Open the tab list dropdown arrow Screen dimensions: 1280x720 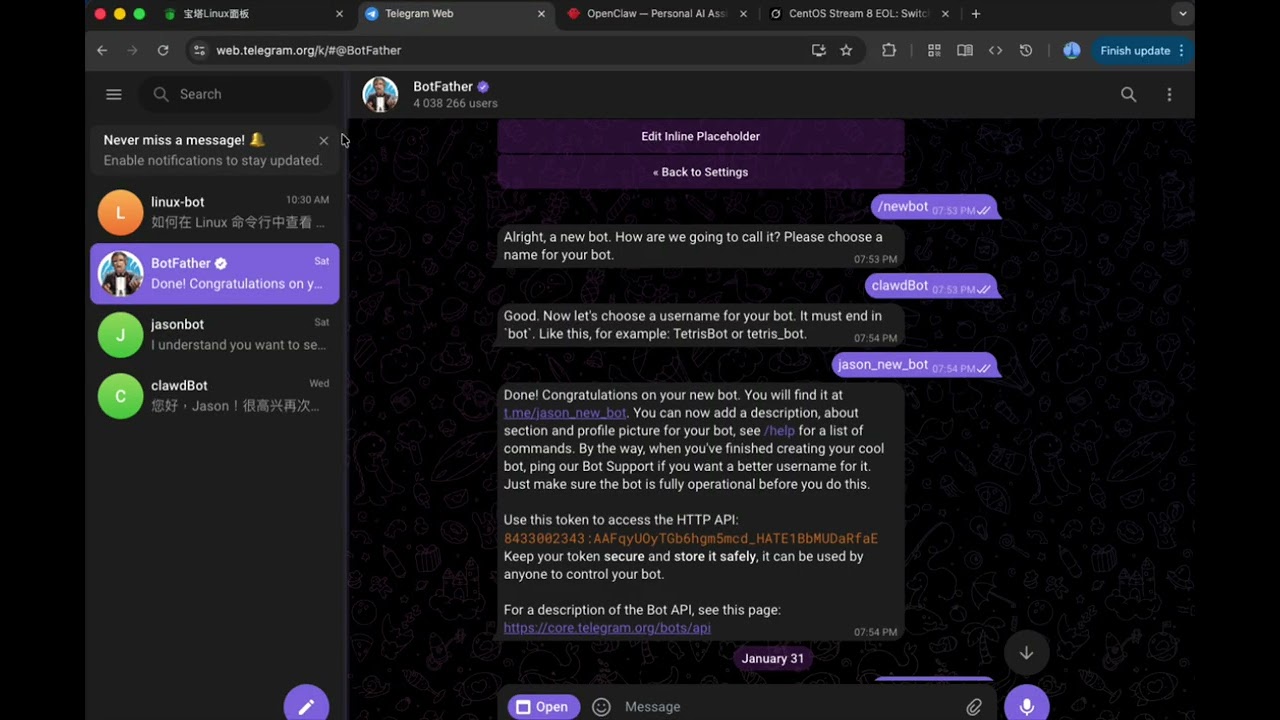tap(1183, 14)
